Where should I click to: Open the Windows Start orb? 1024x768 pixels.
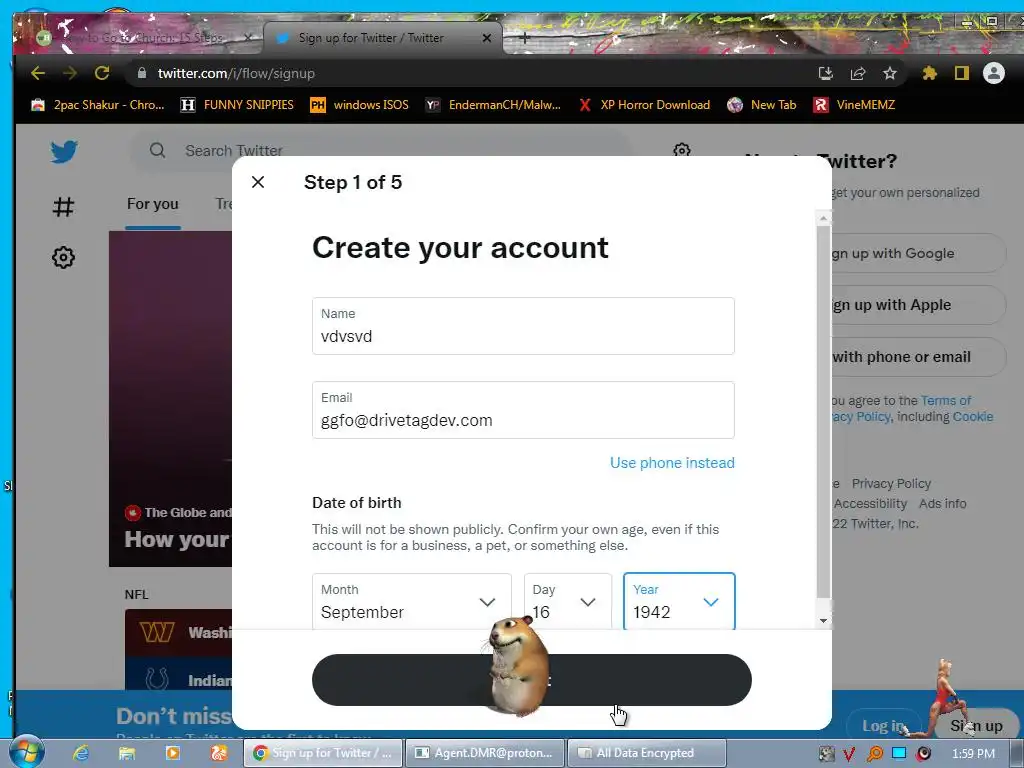point(27,752)
